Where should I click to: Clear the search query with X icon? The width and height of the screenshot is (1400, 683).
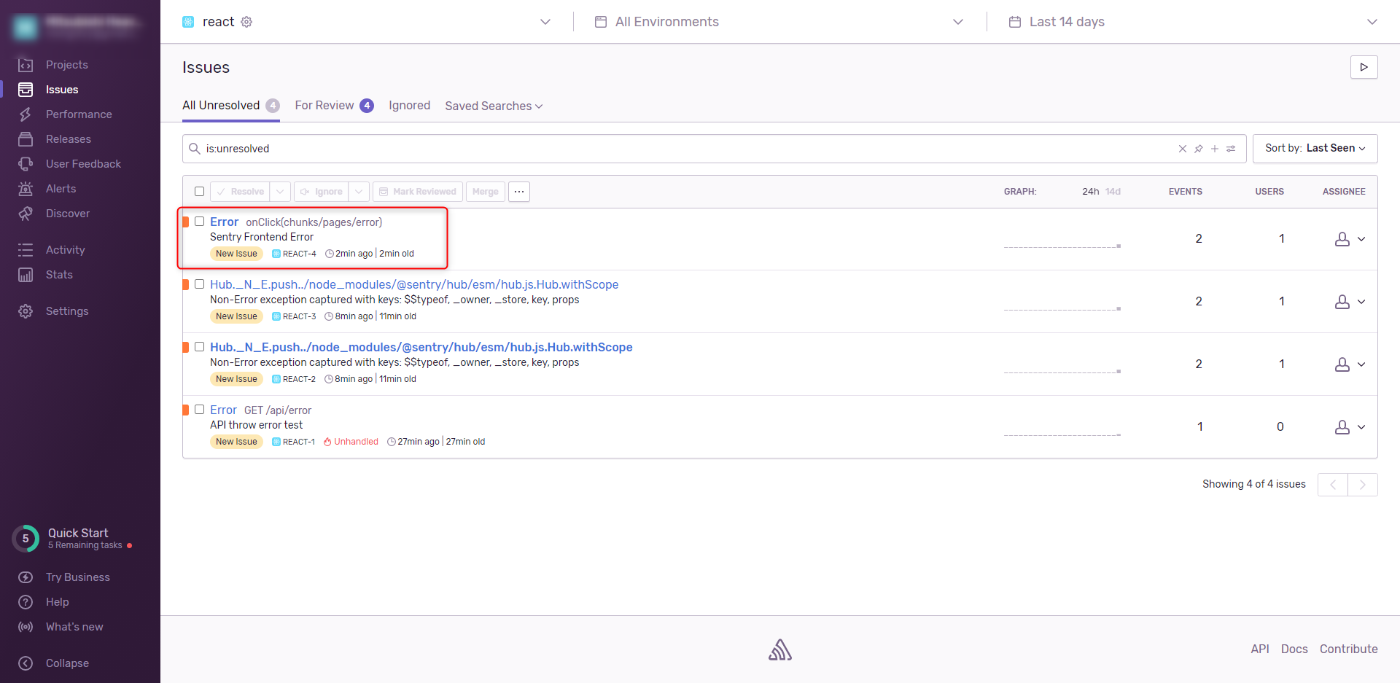coord(1182,148)
